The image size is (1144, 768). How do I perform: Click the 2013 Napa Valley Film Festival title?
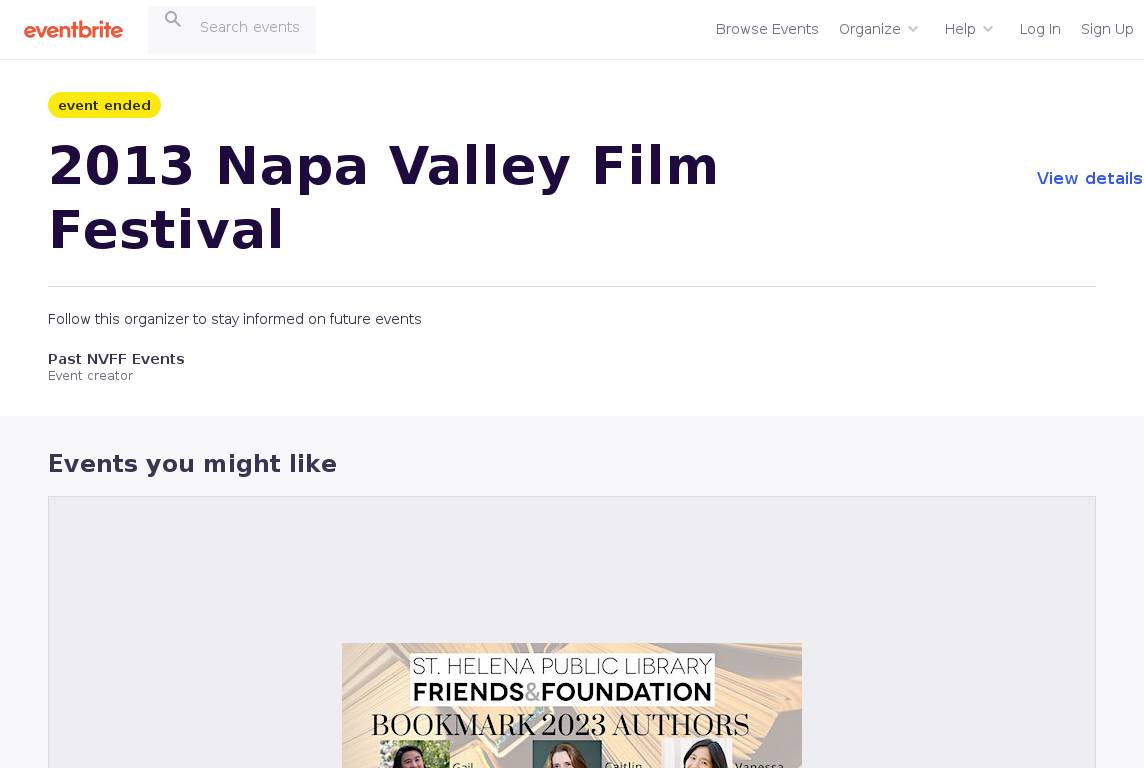383,197
